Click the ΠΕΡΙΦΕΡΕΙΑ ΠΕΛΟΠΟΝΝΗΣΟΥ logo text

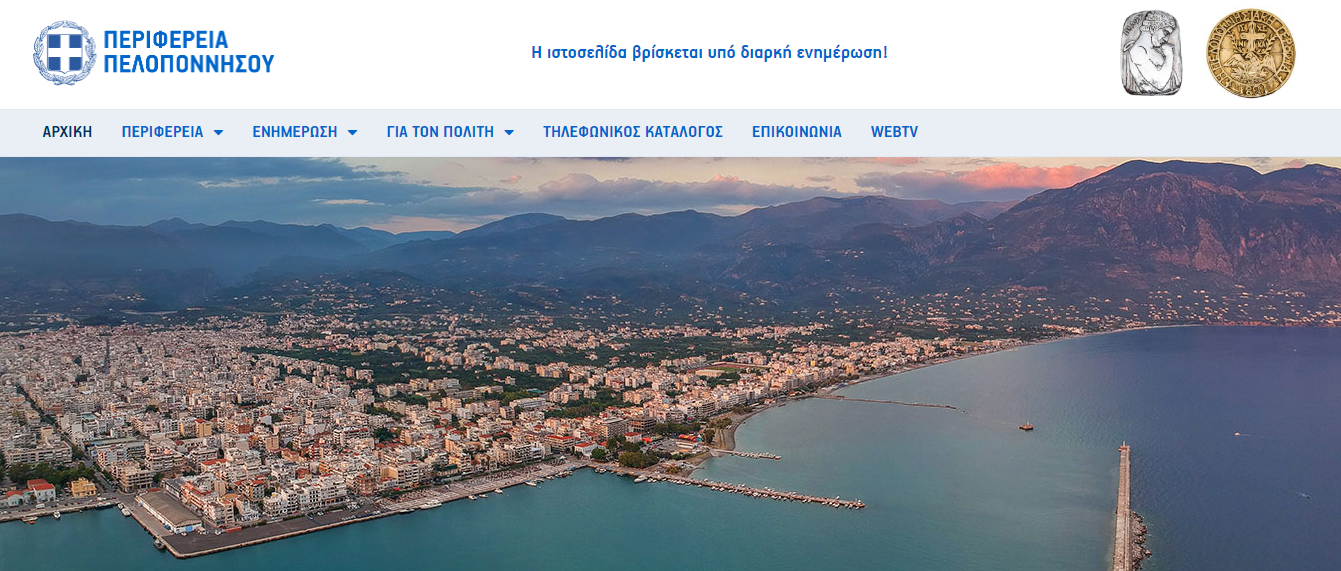click(188, 53)
